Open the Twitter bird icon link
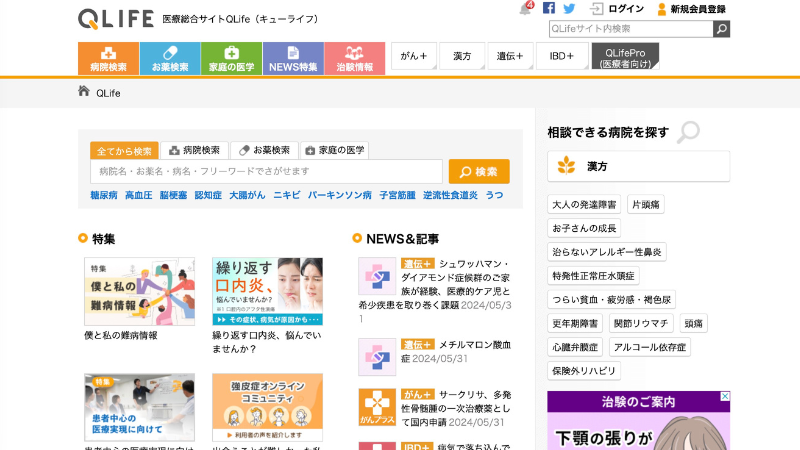 [569, 9]
